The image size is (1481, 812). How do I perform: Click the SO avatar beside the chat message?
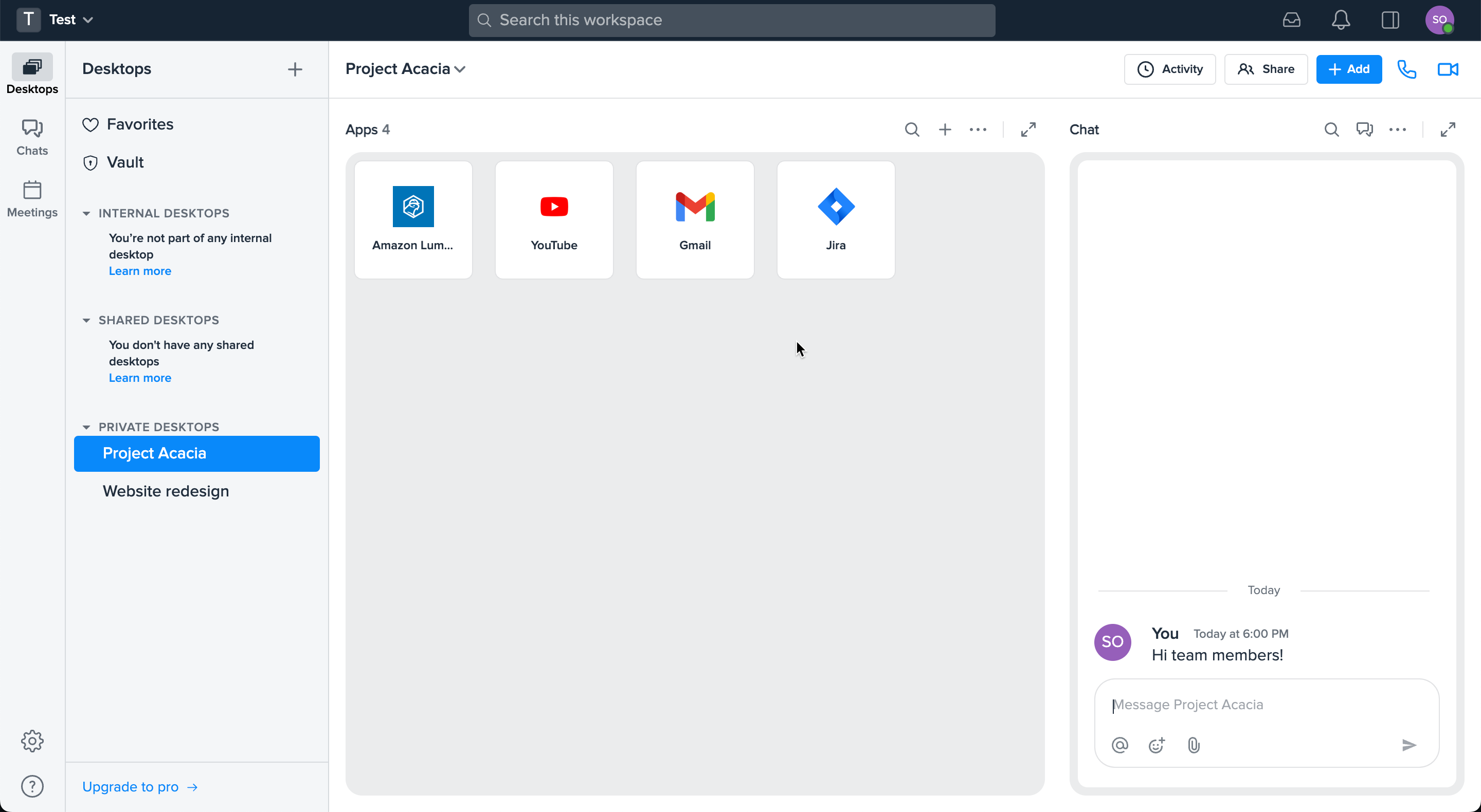point(1112,642)
